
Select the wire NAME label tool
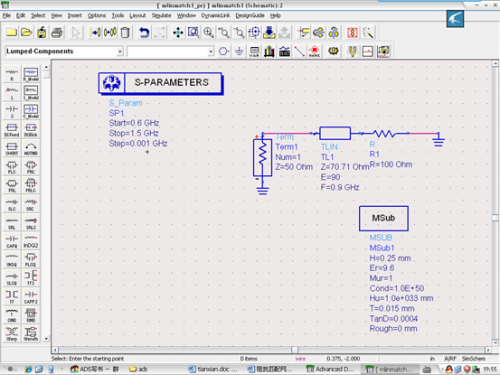[314, 51]
